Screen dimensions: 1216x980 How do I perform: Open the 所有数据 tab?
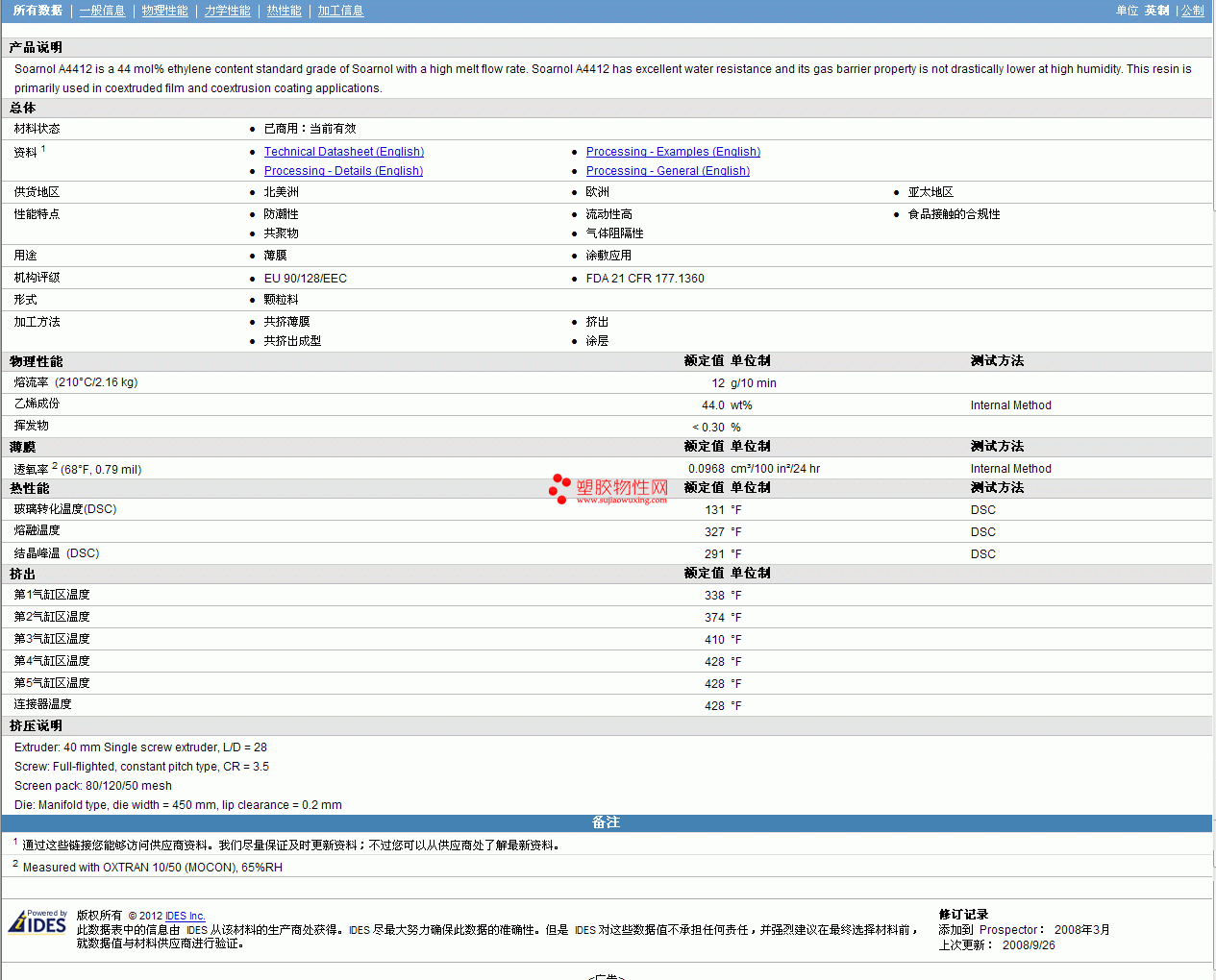pyautogui.click(x=37, y=11)
